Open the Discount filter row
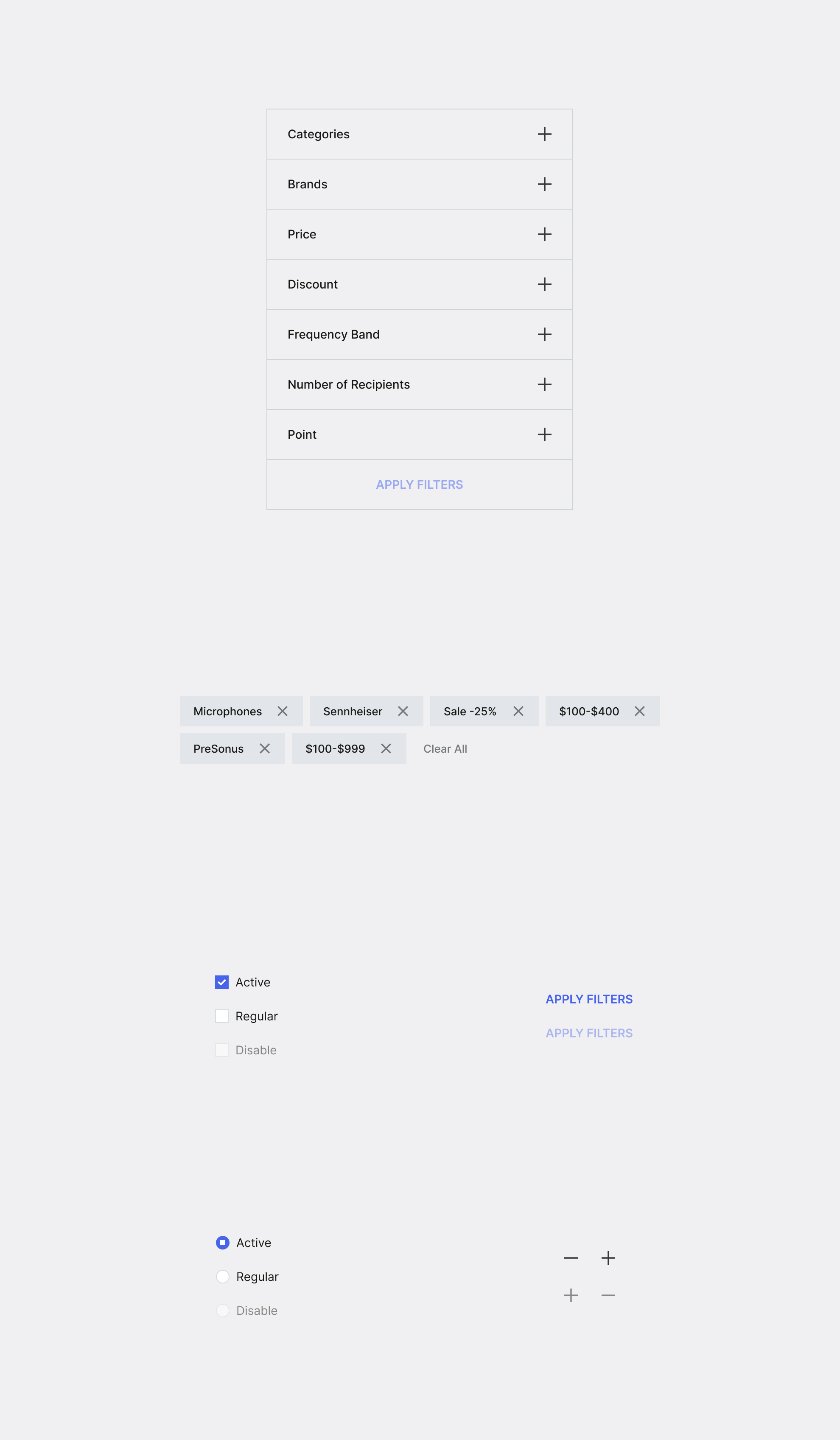Image resolution: width=840 pixels, height=1440 pixels. click(545, 285)
